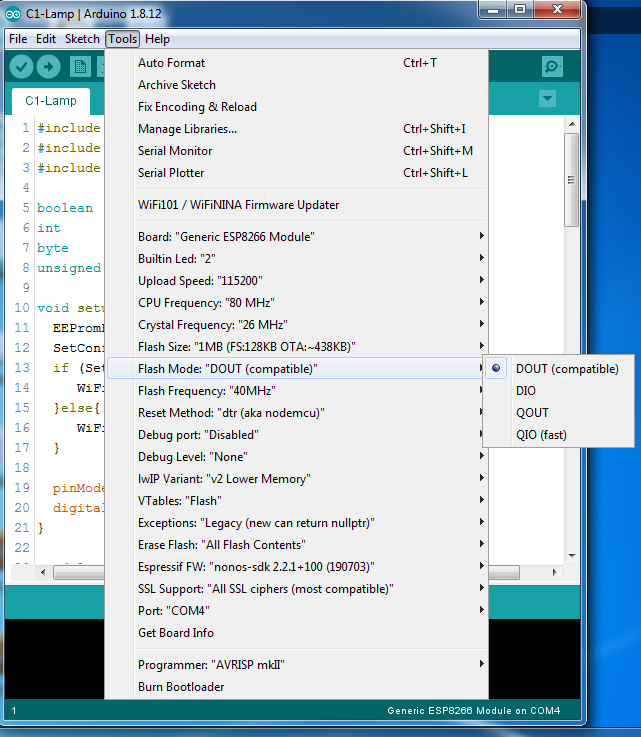Choose Archive Sketch menu entry
641x737 pixels.
(x=297, y=85)
